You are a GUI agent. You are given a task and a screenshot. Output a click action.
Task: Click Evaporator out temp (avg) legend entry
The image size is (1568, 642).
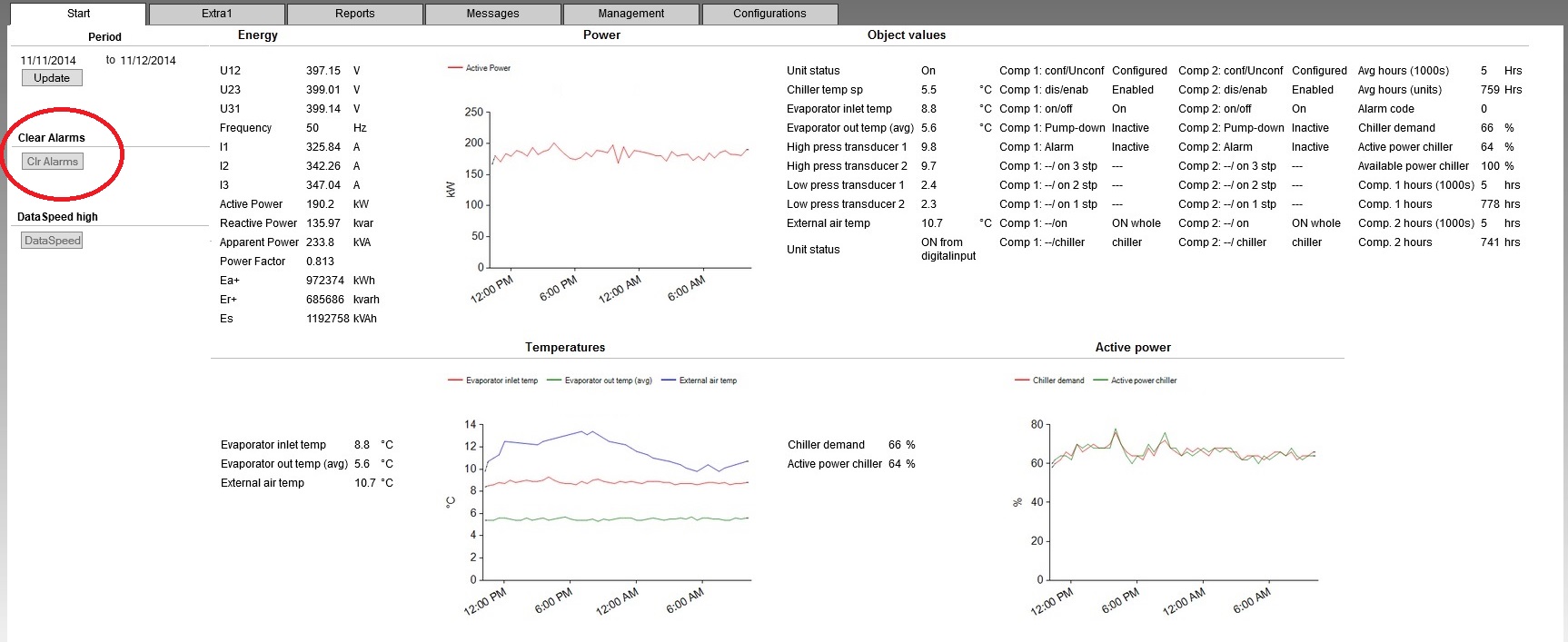pos(608,380)
